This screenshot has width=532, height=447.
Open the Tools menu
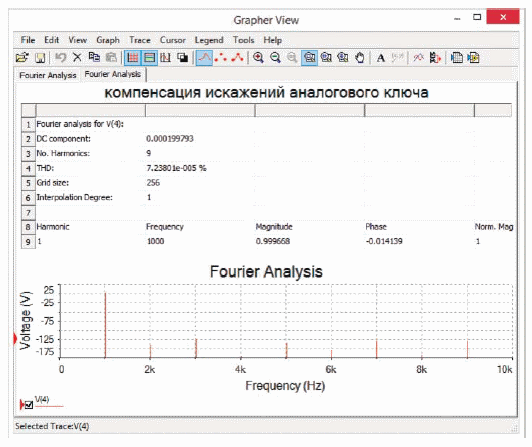click(243, 40)
